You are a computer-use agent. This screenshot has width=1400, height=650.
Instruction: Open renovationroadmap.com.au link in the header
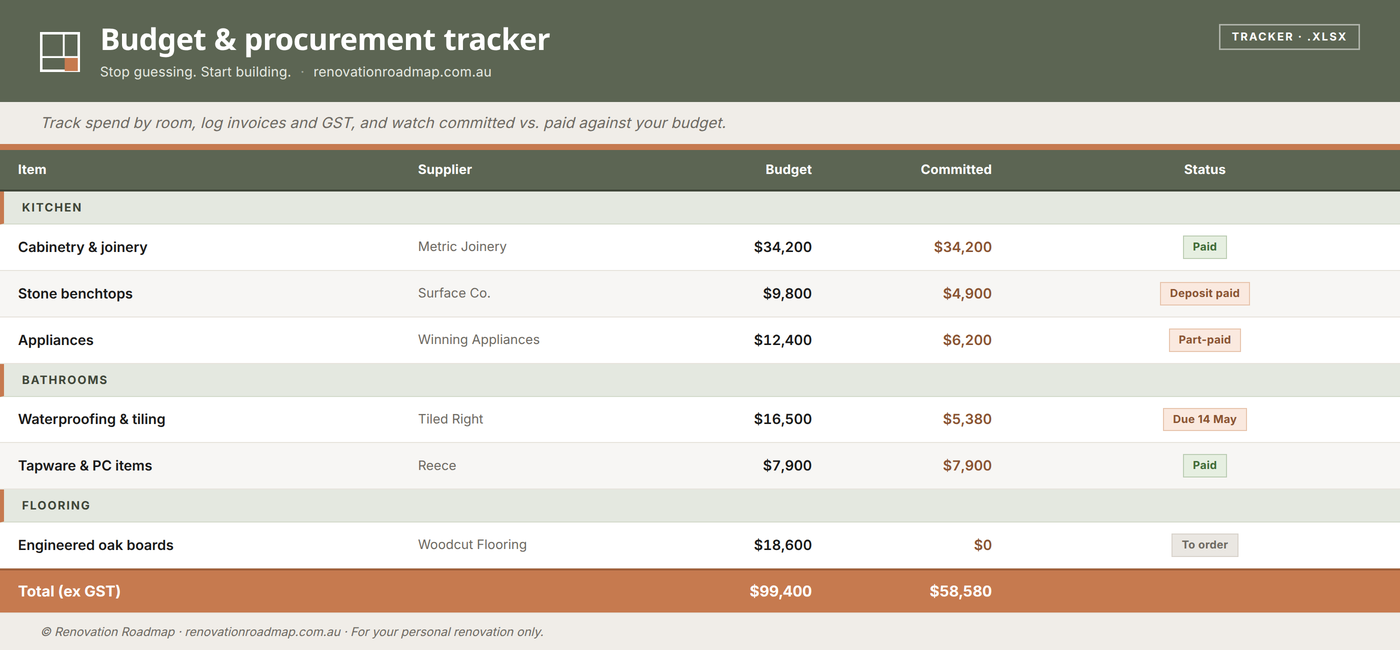402,72
